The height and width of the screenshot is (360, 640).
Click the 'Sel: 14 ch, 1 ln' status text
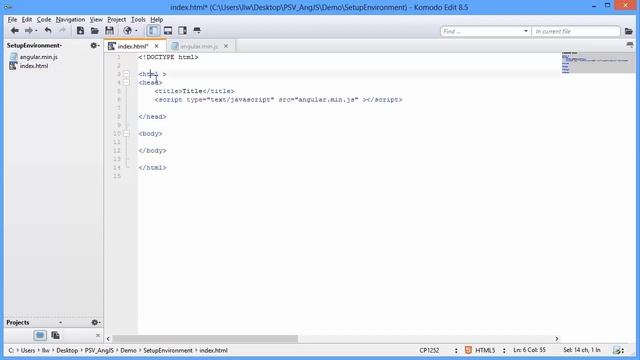[582, 350]
